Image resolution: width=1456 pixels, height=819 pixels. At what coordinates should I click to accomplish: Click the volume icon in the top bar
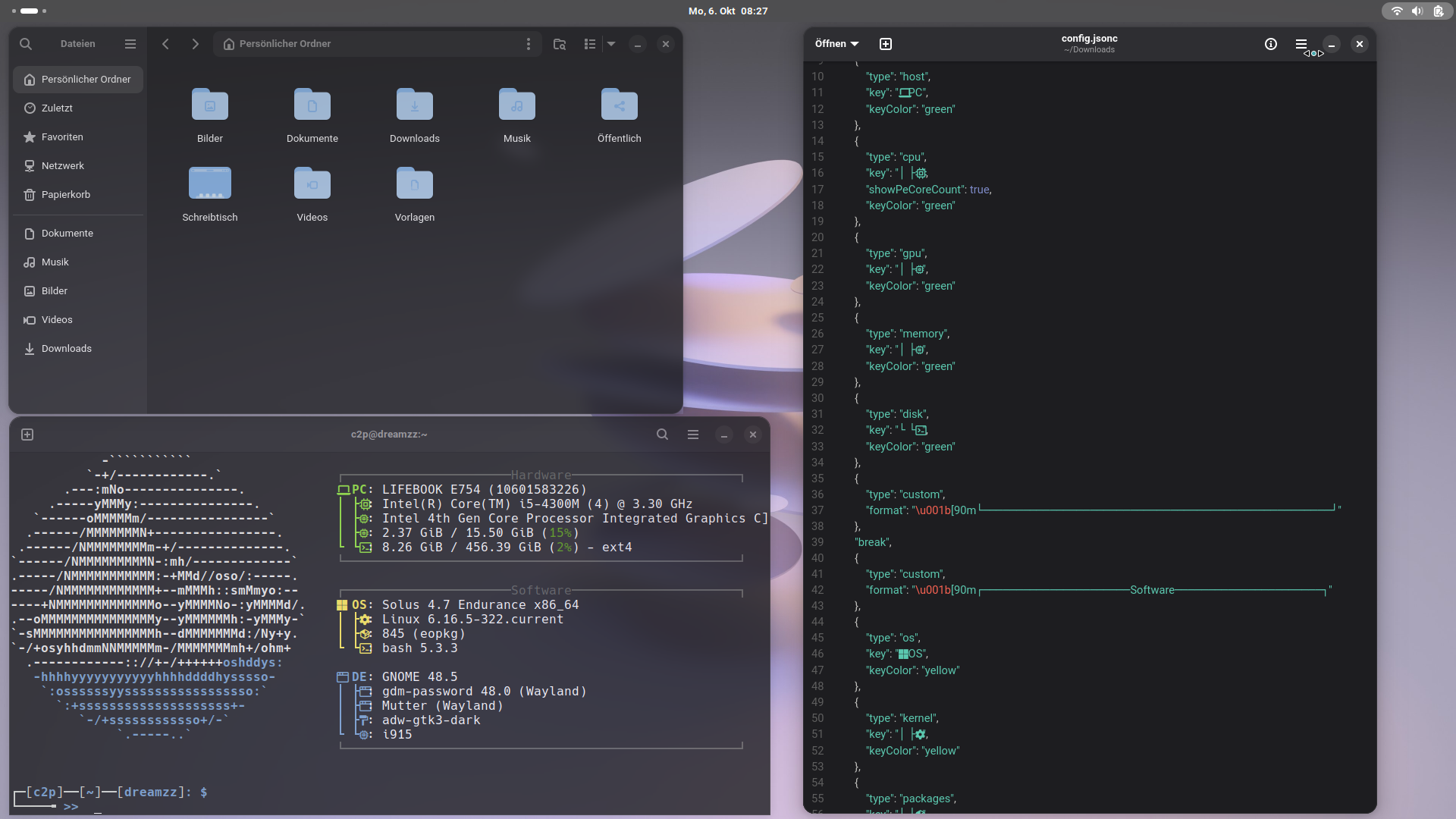pyautogui.click(x=1417, y=11)
